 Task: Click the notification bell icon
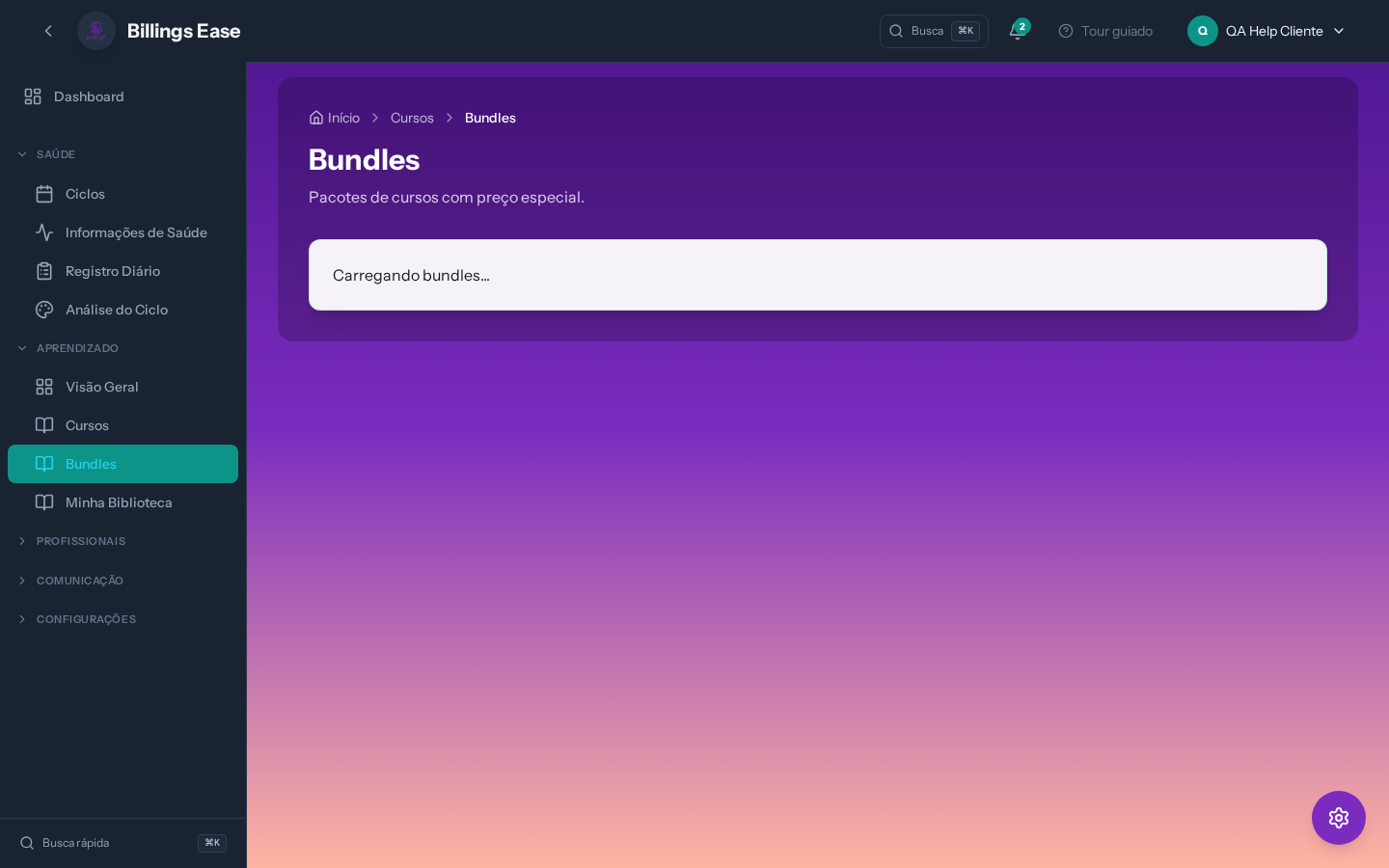tap(1017, 32)
